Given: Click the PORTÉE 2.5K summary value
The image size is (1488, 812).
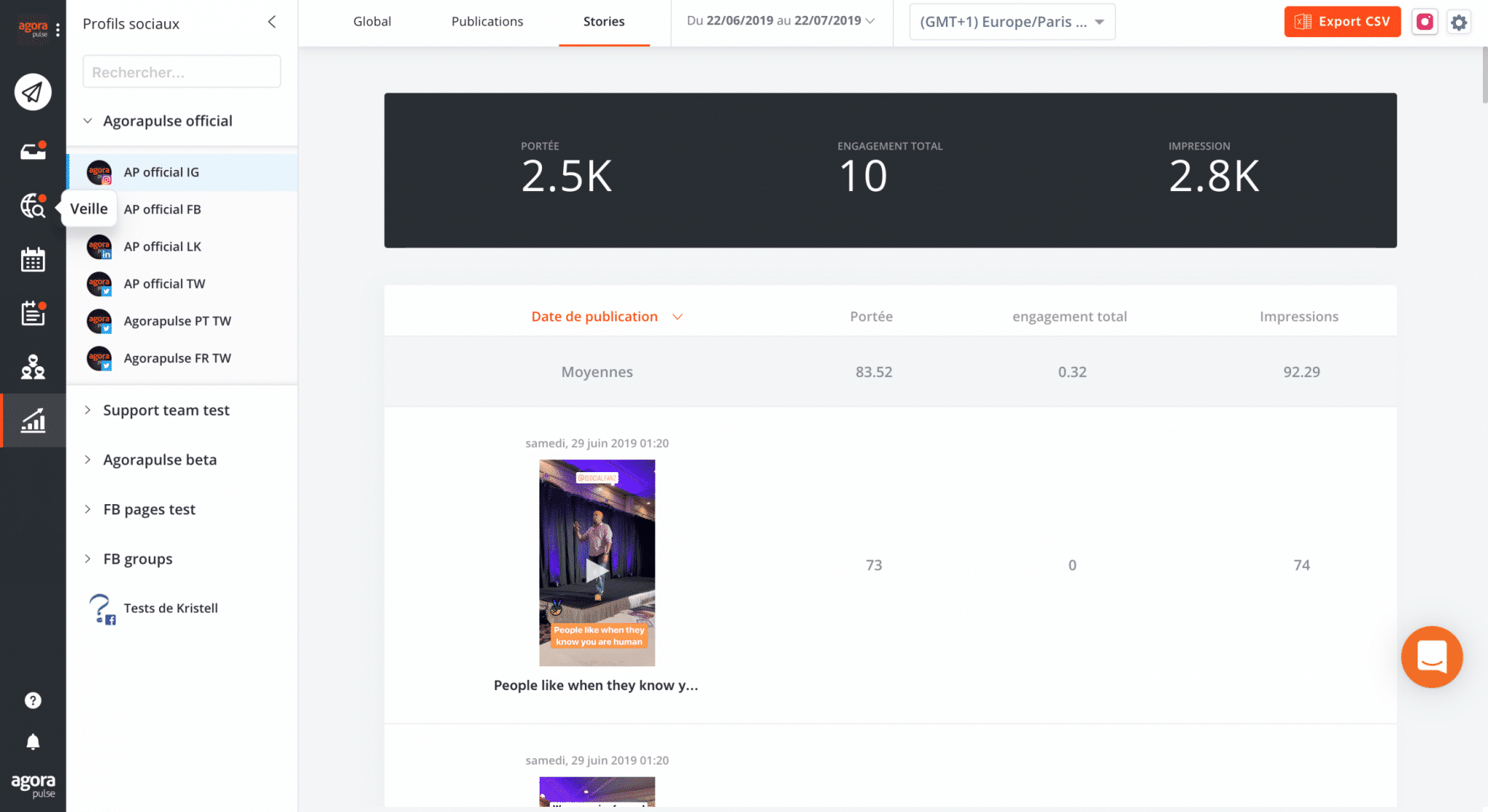Looking at the screenshot, I should (567, 176).
